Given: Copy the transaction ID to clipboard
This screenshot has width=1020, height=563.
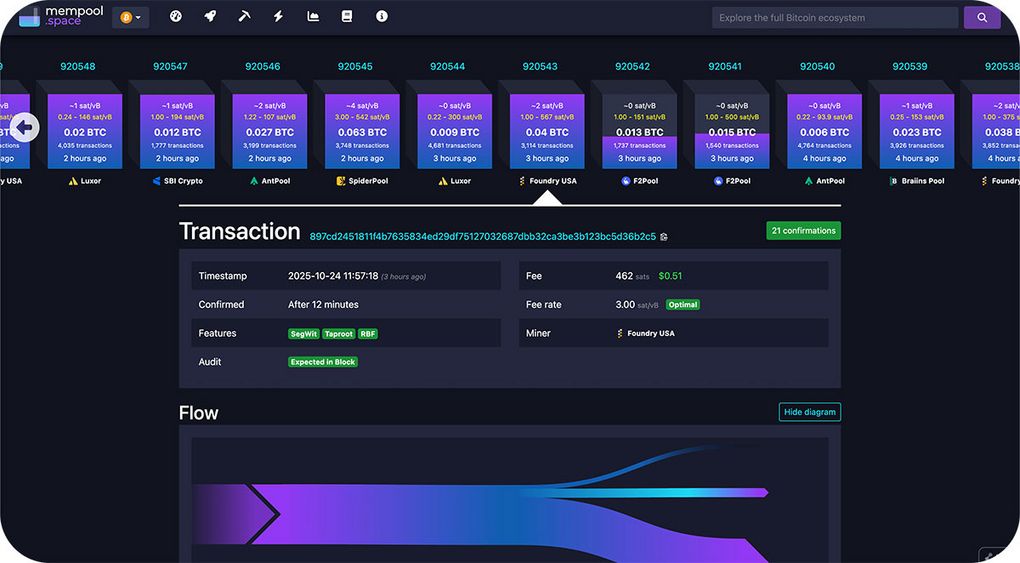Looking at the screenshot, I should click(x=664, y=237).
